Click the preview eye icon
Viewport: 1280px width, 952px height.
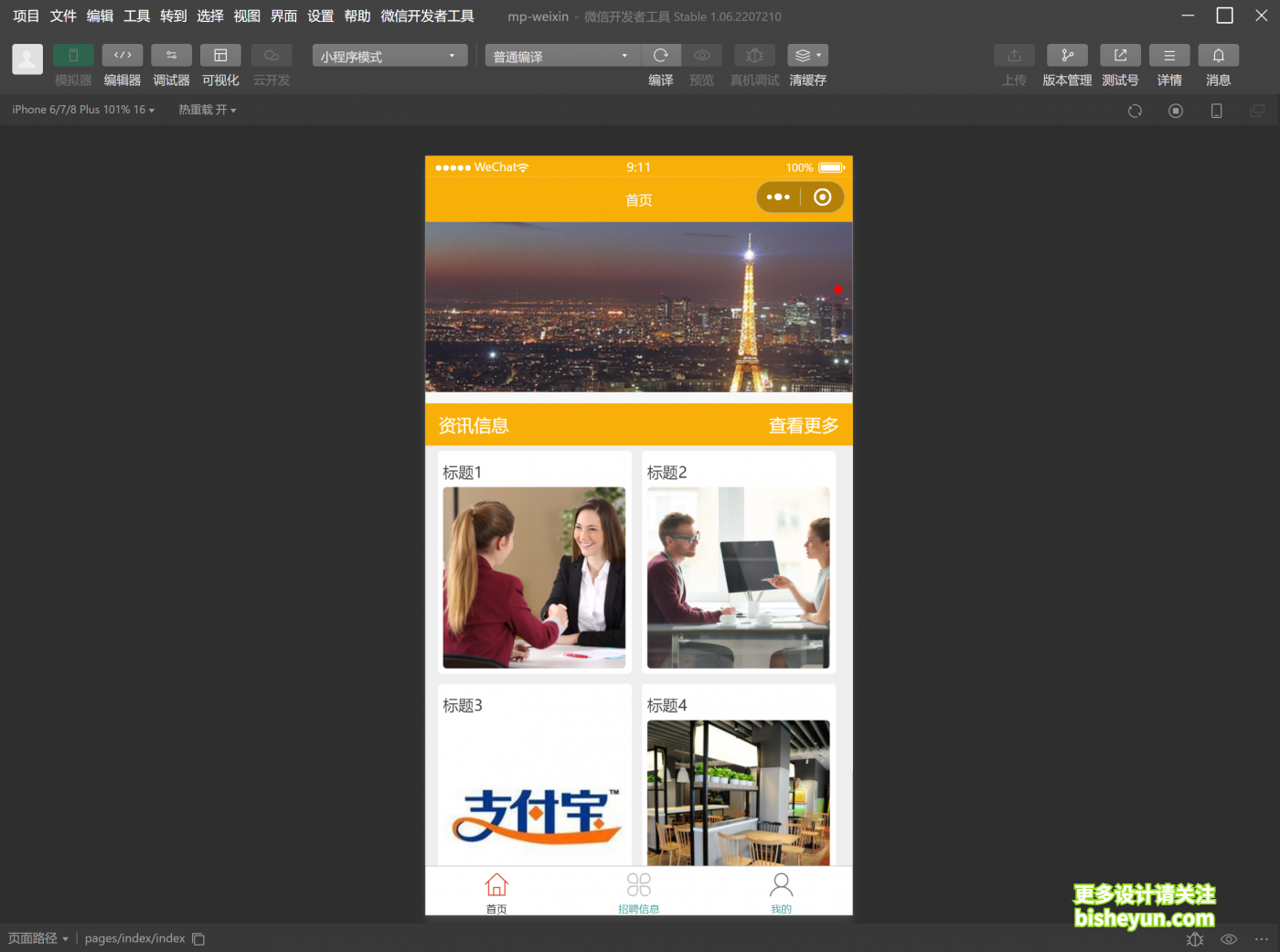click(x=702, y=55)
